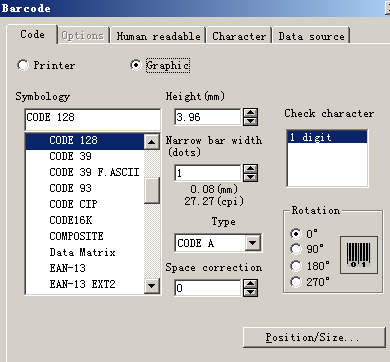Select CODE 128 in symbology list

click(x=85, y=140)
